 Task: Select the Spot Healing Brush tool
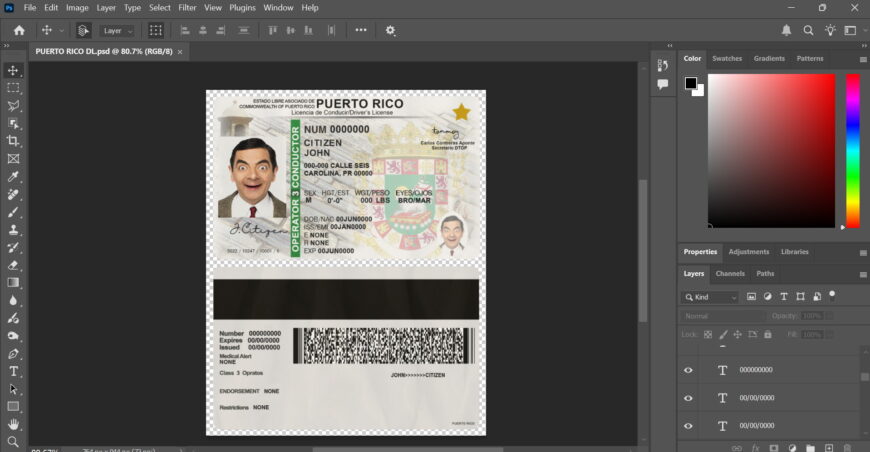pos(13,194)
